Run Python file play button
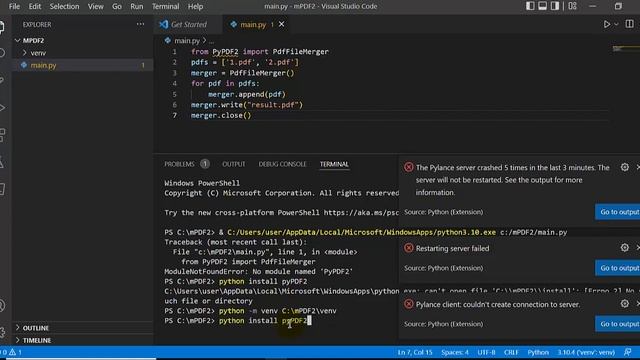Image resolution: width=640 pixels, height=360 pixels. click(x=607, y=24)
